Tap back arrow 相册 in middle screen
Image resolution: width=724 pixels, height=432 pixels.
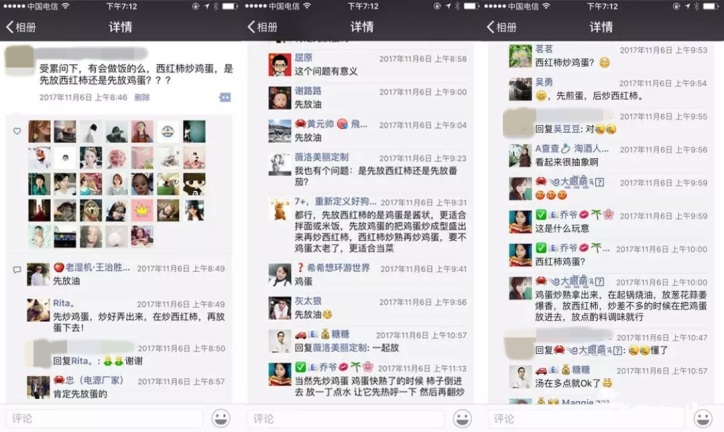pos(263,27)
